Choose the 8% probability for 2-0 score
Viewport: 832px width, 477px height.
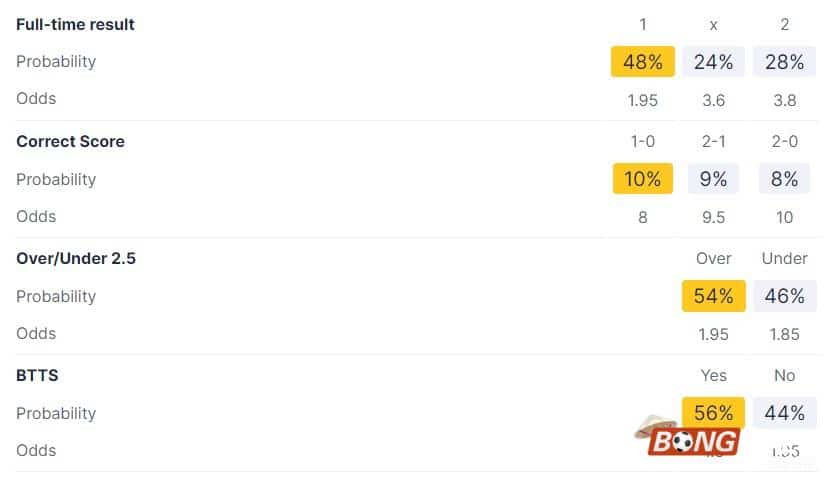784,179
